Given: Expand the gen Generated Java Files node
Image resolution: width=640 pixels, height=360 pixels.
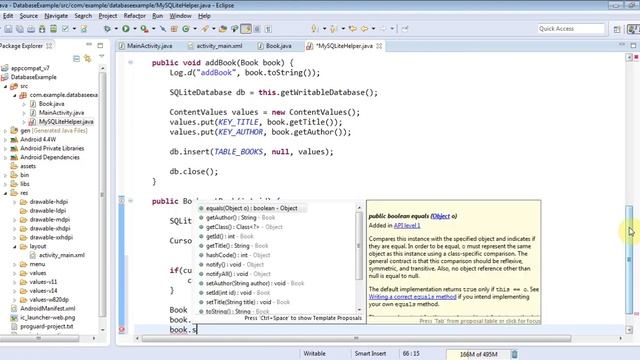Looking at the screenshot, I should [x=6, y=131].
